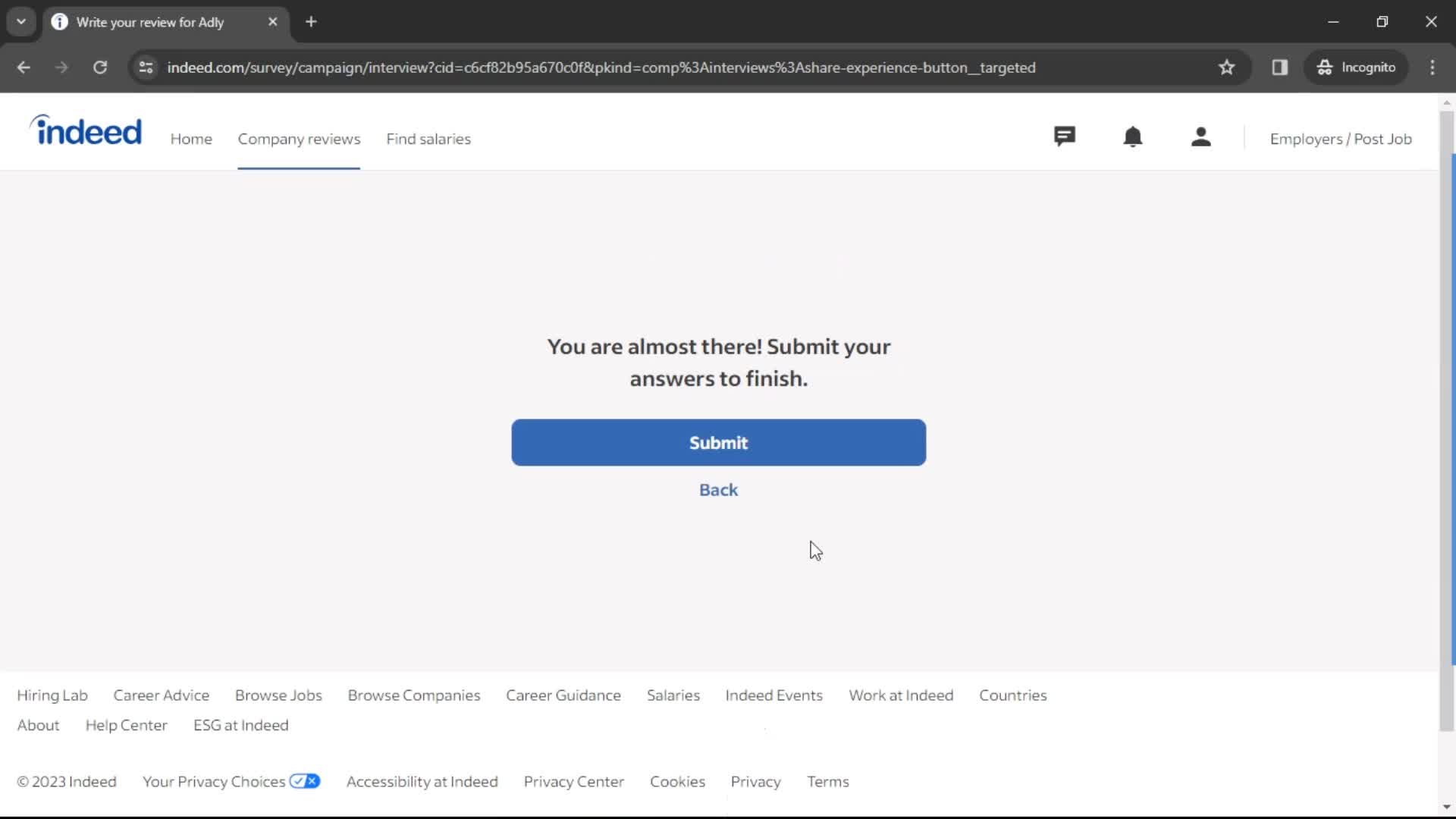Click Accessibility at Indeed option
1456x819 pixels.
[x=422, y=781]
